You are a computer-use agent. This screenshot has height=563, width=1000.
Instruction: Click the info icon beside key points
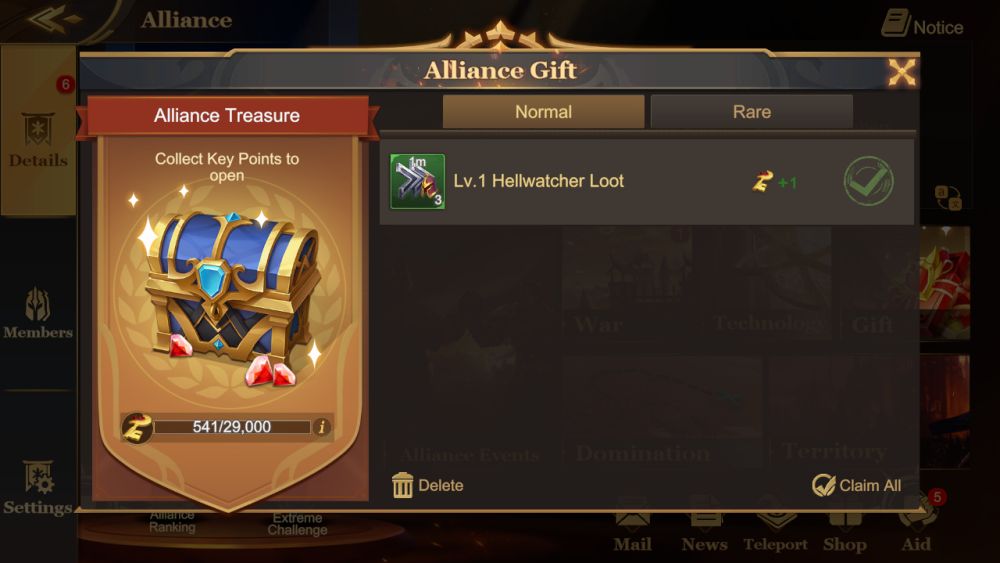click(322, 427)
